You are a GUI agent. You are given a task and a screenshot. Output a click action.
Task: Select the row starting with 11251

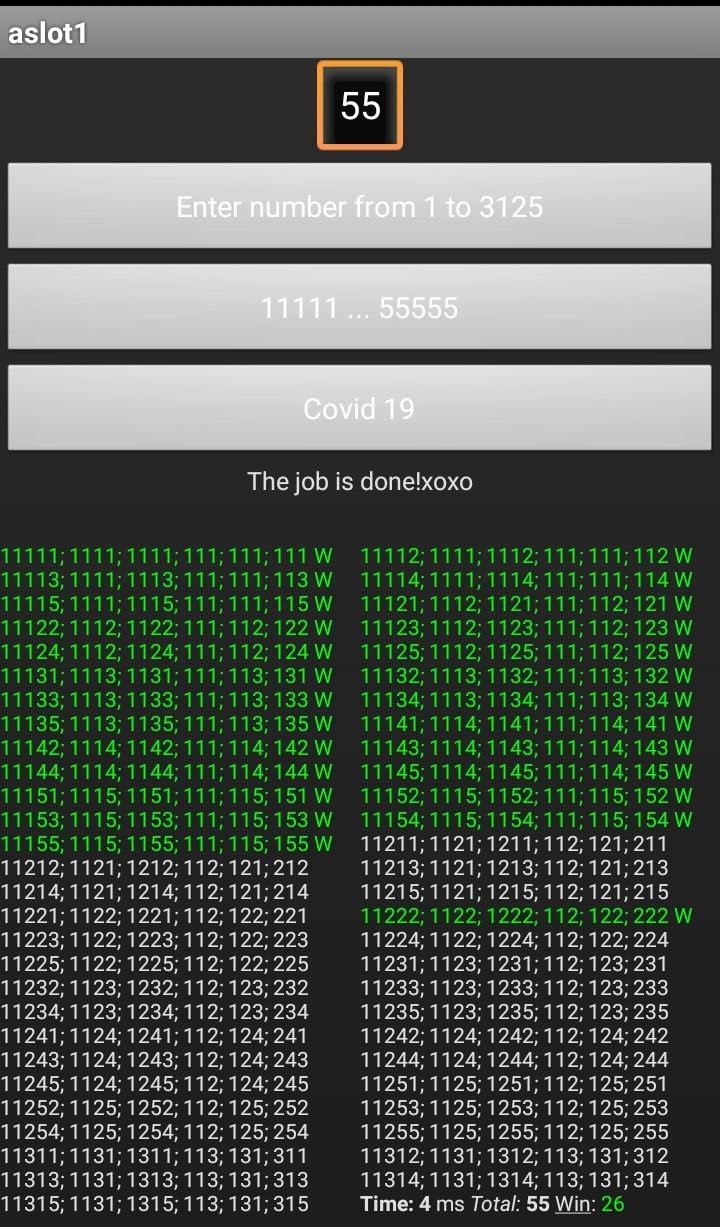(x=514, y=1083)
